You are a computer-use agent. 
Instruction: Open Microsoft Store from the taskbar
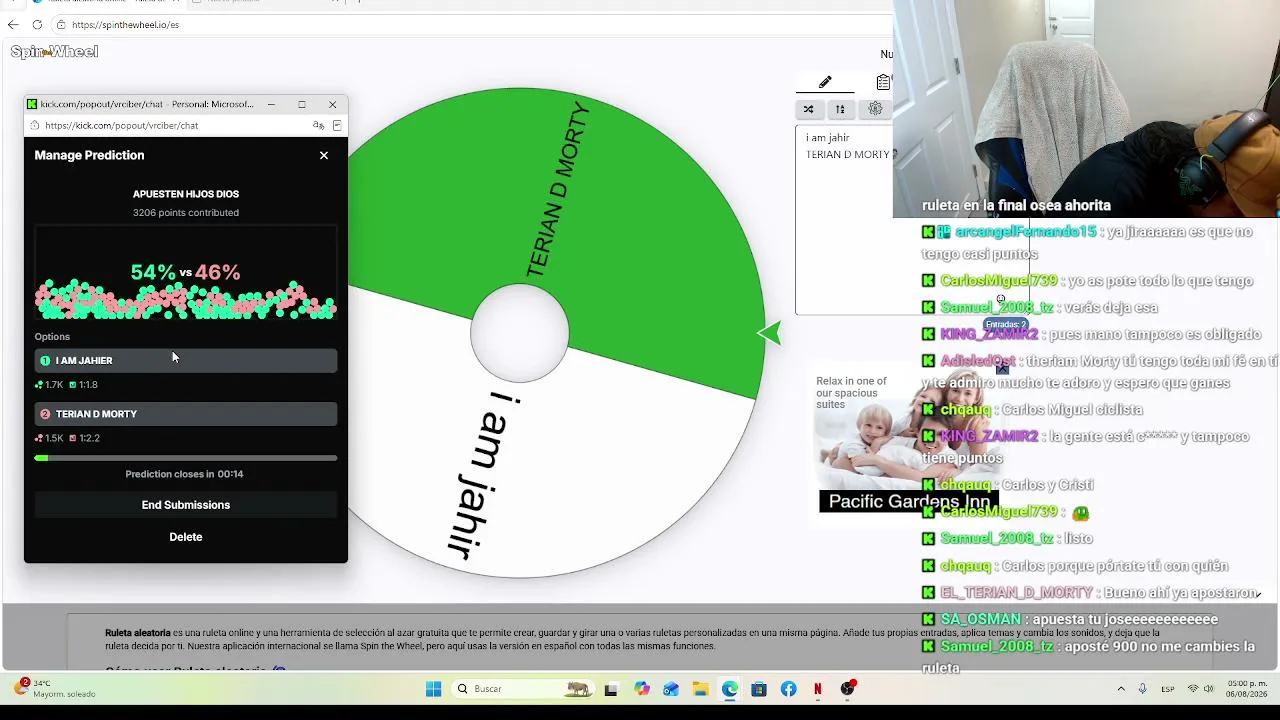point(759,689)
